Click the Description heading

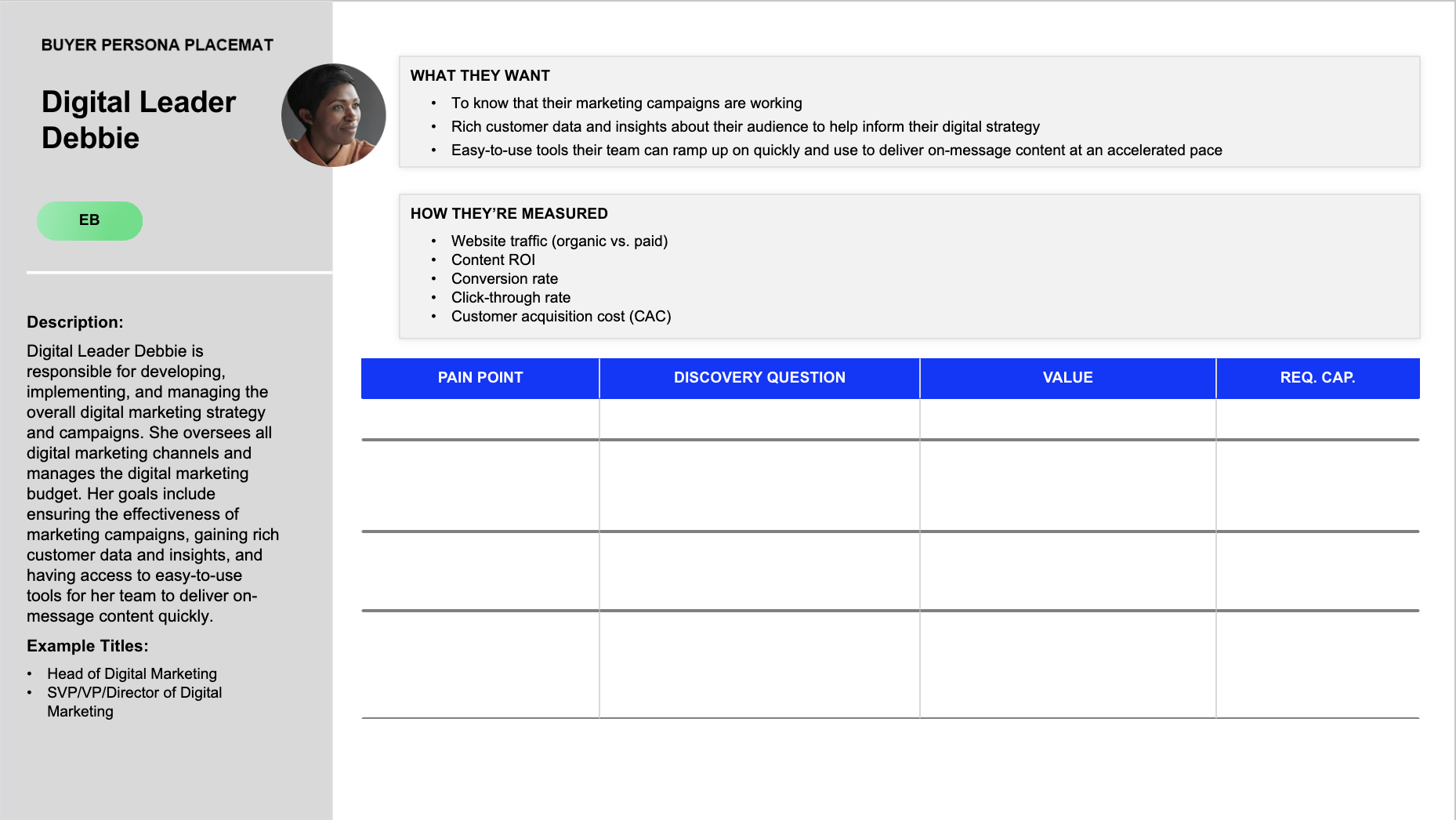pyautogui.click(x=74, y=321)
